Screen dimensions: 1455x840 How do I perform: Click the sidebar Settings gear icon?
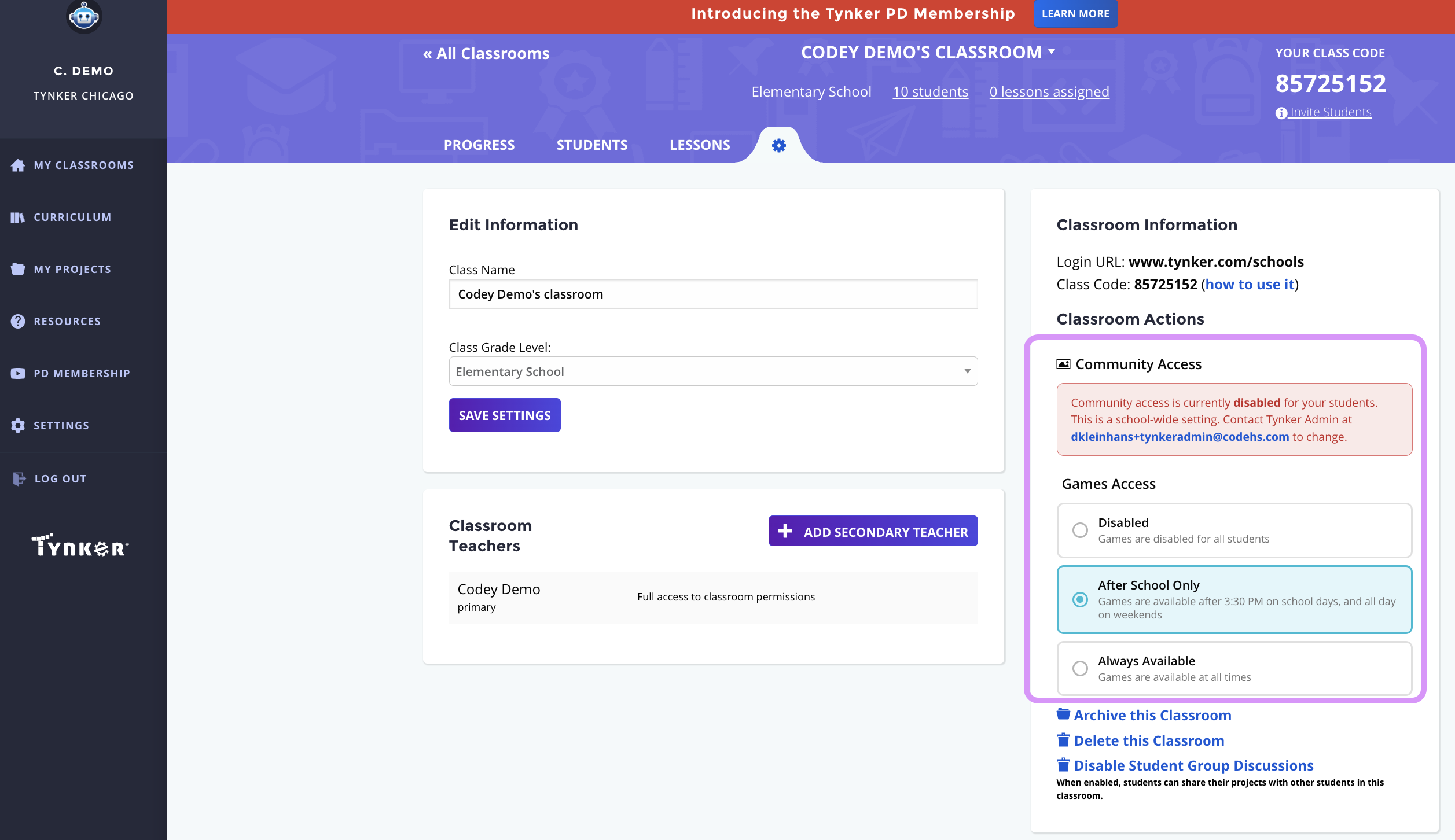18,425
